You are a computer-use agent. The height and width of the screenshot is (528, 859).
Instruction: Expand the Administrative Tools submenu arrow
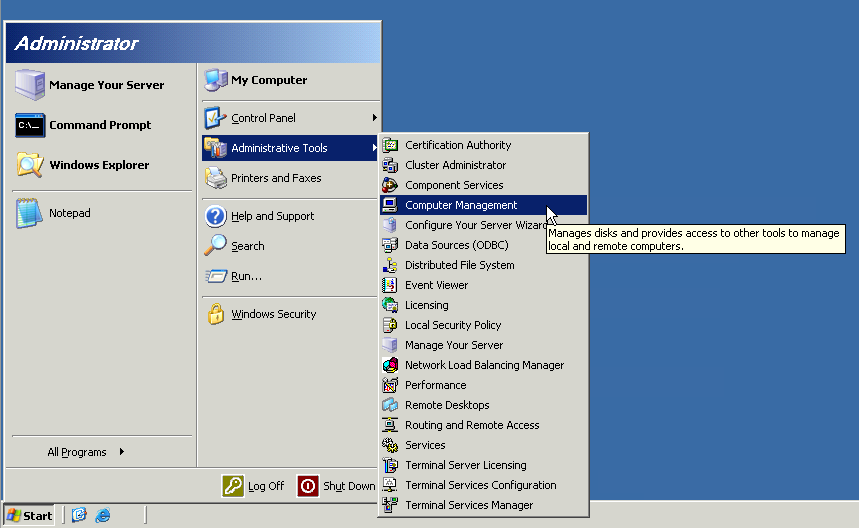(x=374, y=147)
